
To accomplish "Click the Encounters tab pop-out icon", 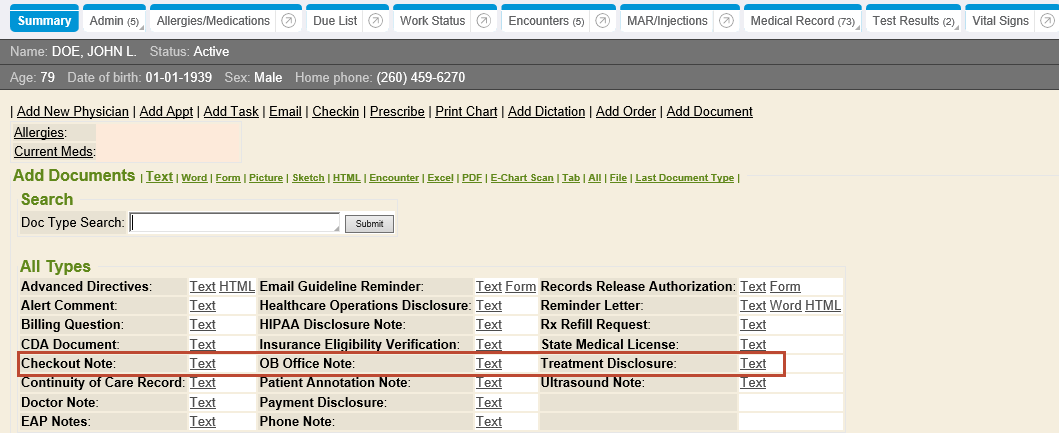I will click(x=603, y=20).
